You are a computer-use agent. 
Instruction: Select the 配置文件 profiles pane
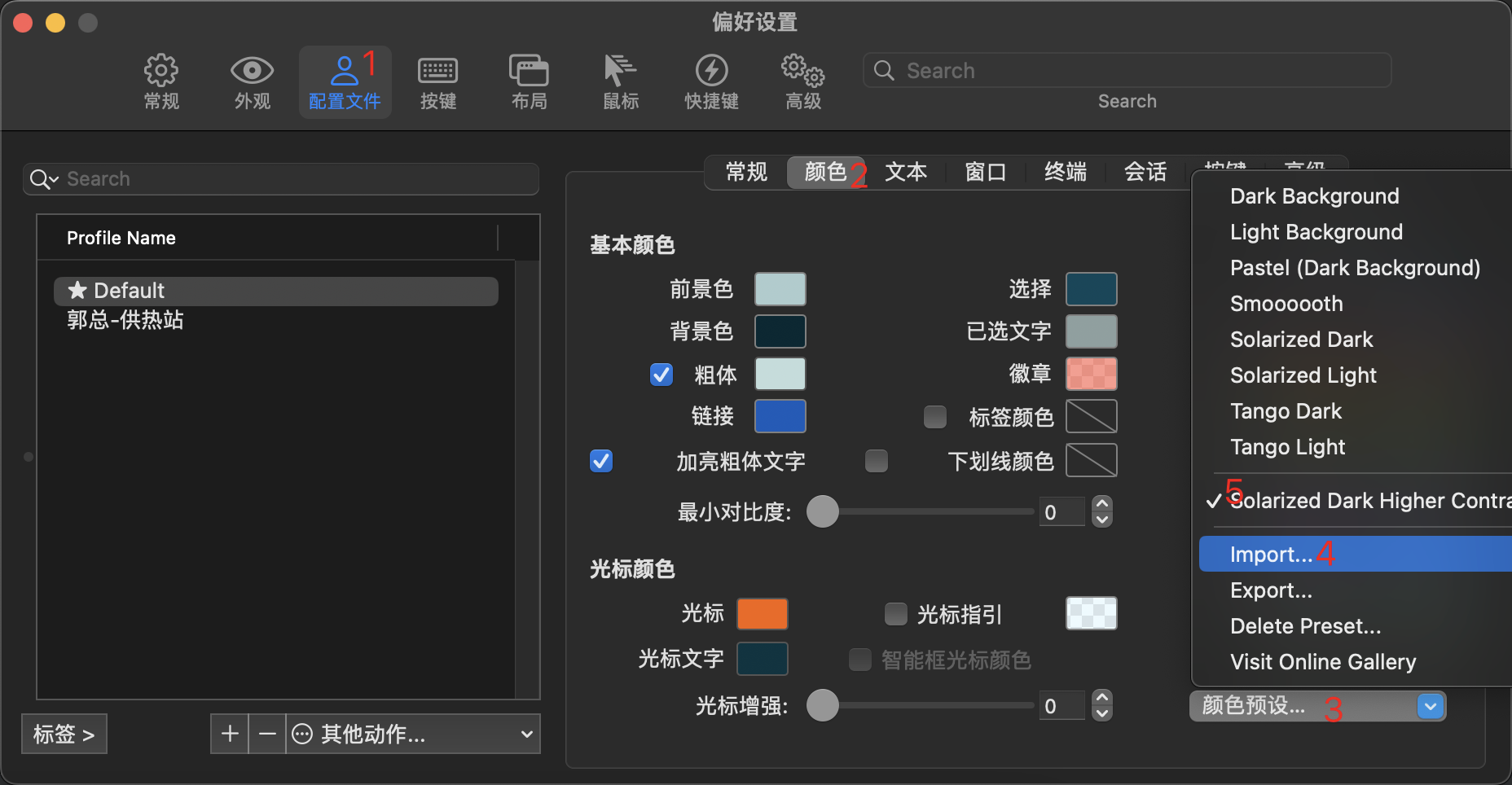(345, 82)
